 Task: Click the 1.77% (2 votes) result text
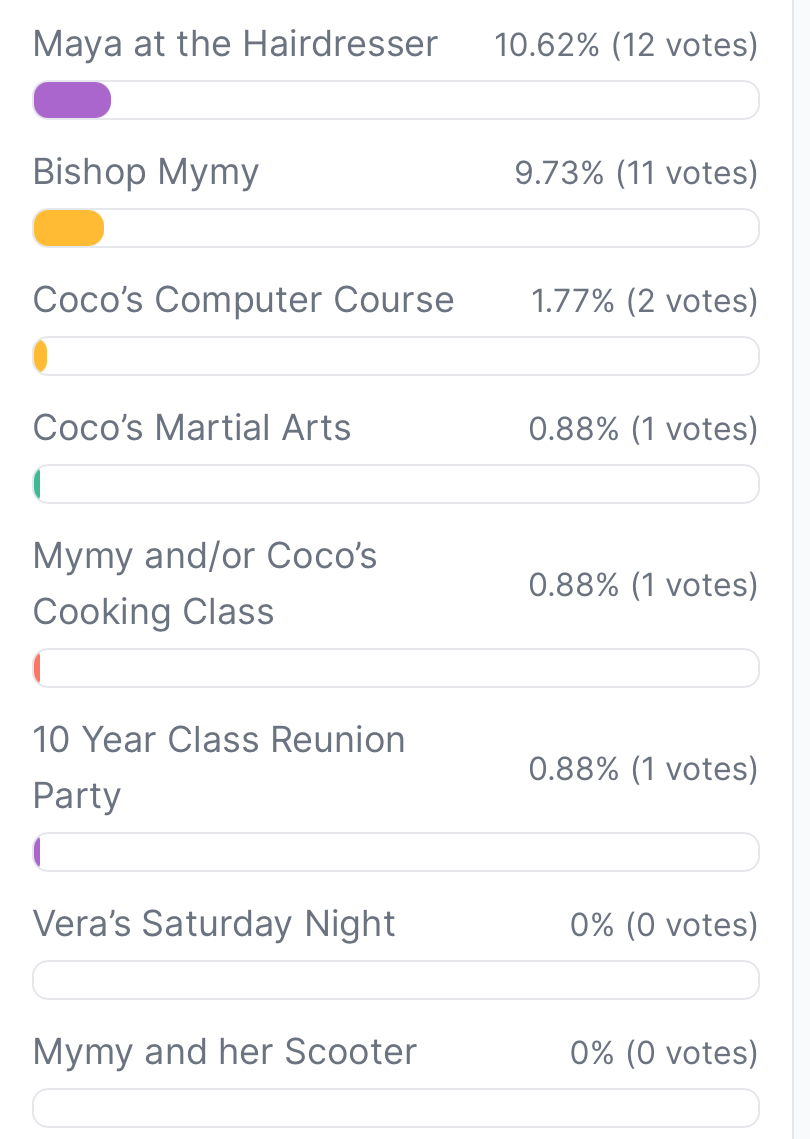click(644, 301)
